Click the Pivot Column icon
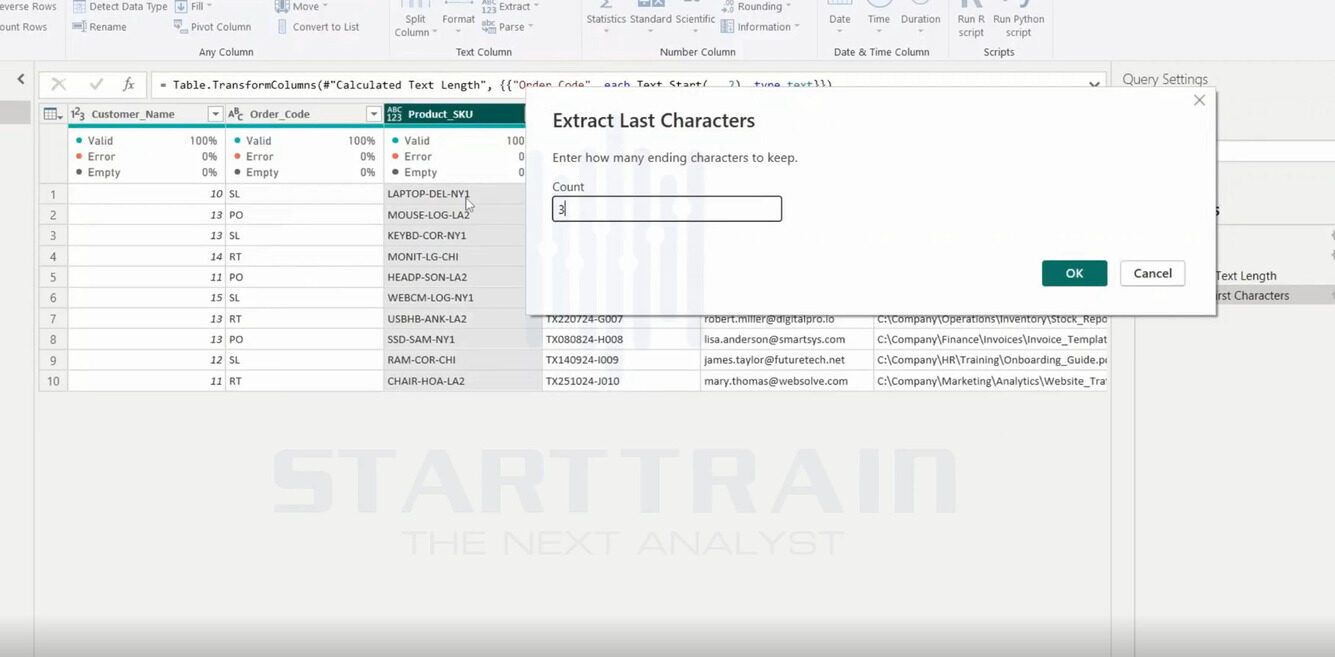Viewport: 1335px width, 657px height. click(181, 27)
